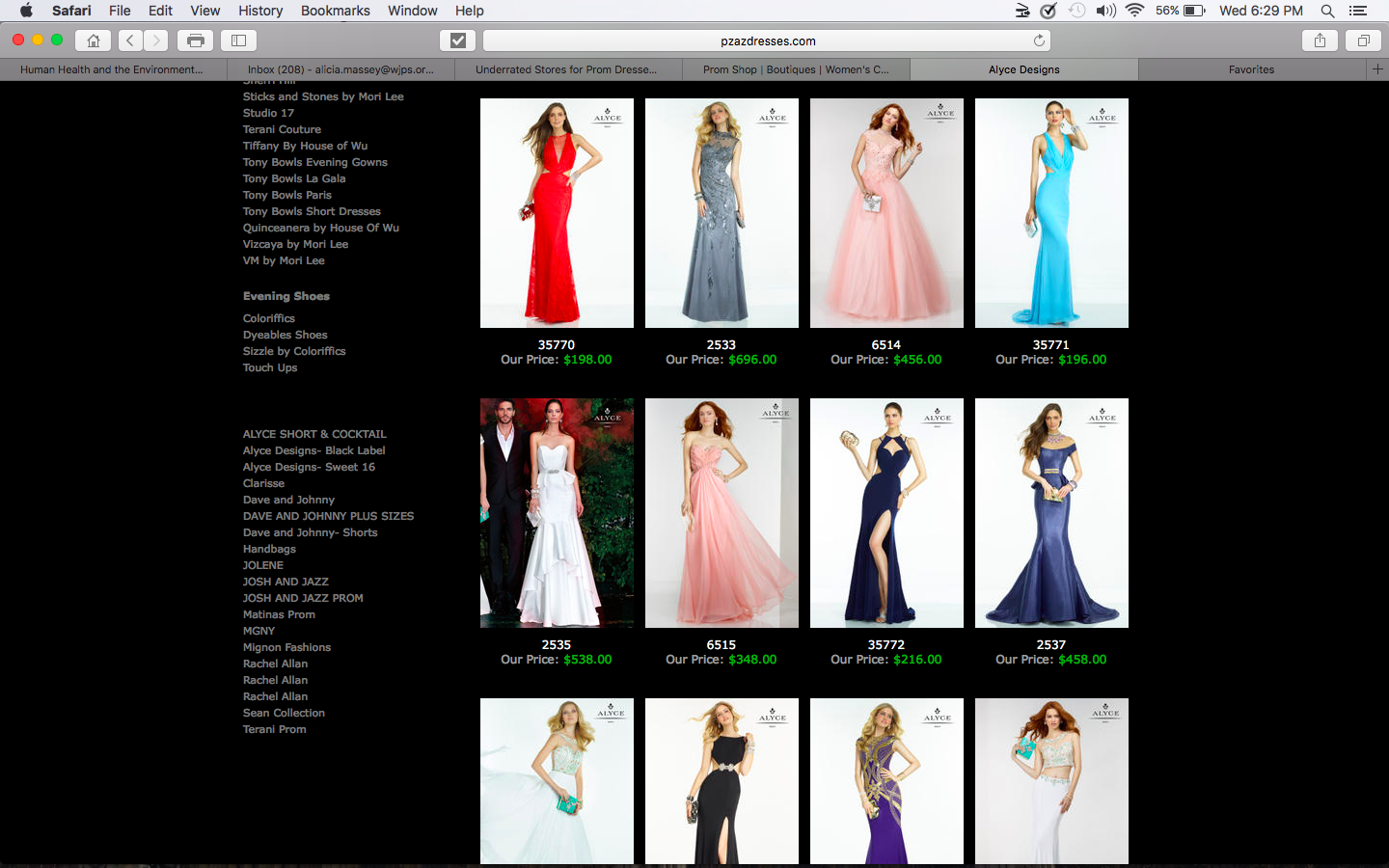1389x868 pixels.
Task: Open the Coloriffics shoes link
Action: click(269, 318)
